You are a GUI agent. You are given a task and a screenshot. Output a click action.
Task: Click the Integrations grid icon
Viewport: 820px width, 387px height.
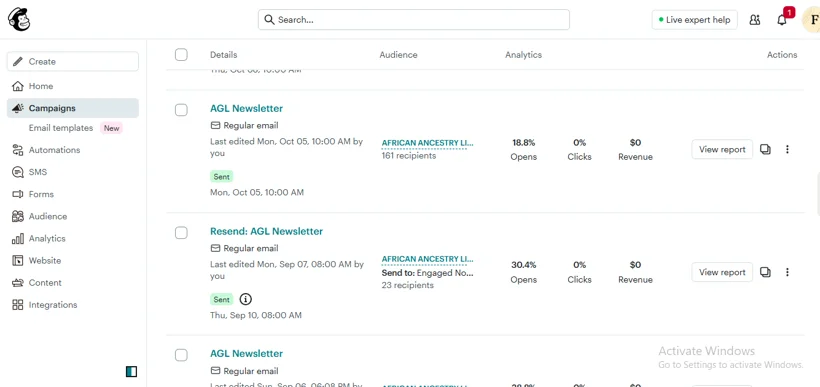[x=18, y=305]
